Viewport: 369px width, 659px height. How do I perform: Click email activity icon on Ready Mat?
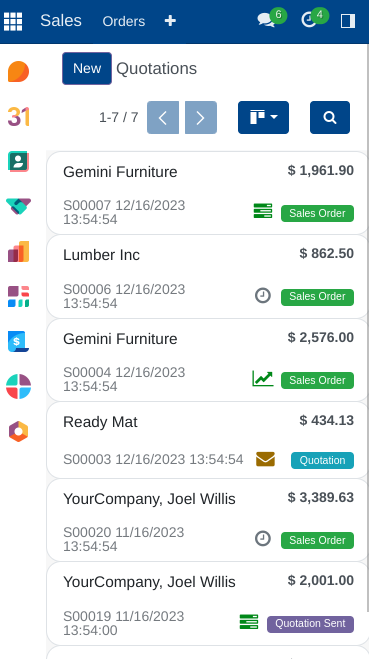coord(266,459)
